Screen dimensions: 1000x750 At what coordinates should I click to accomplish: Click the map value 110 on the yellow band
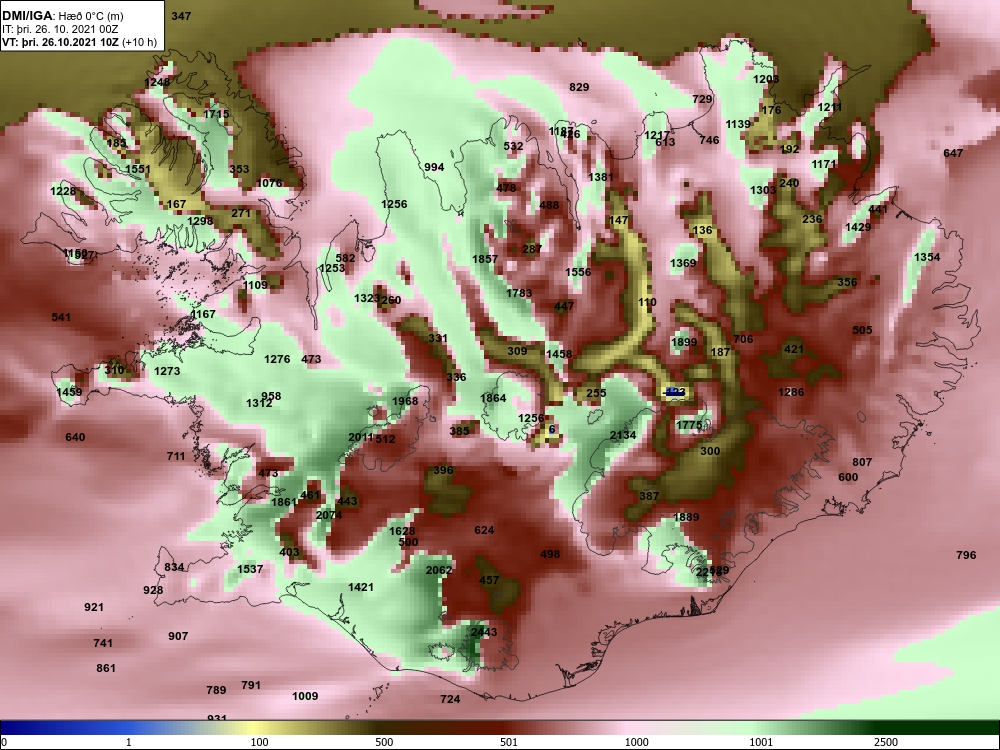pos(647,303)
